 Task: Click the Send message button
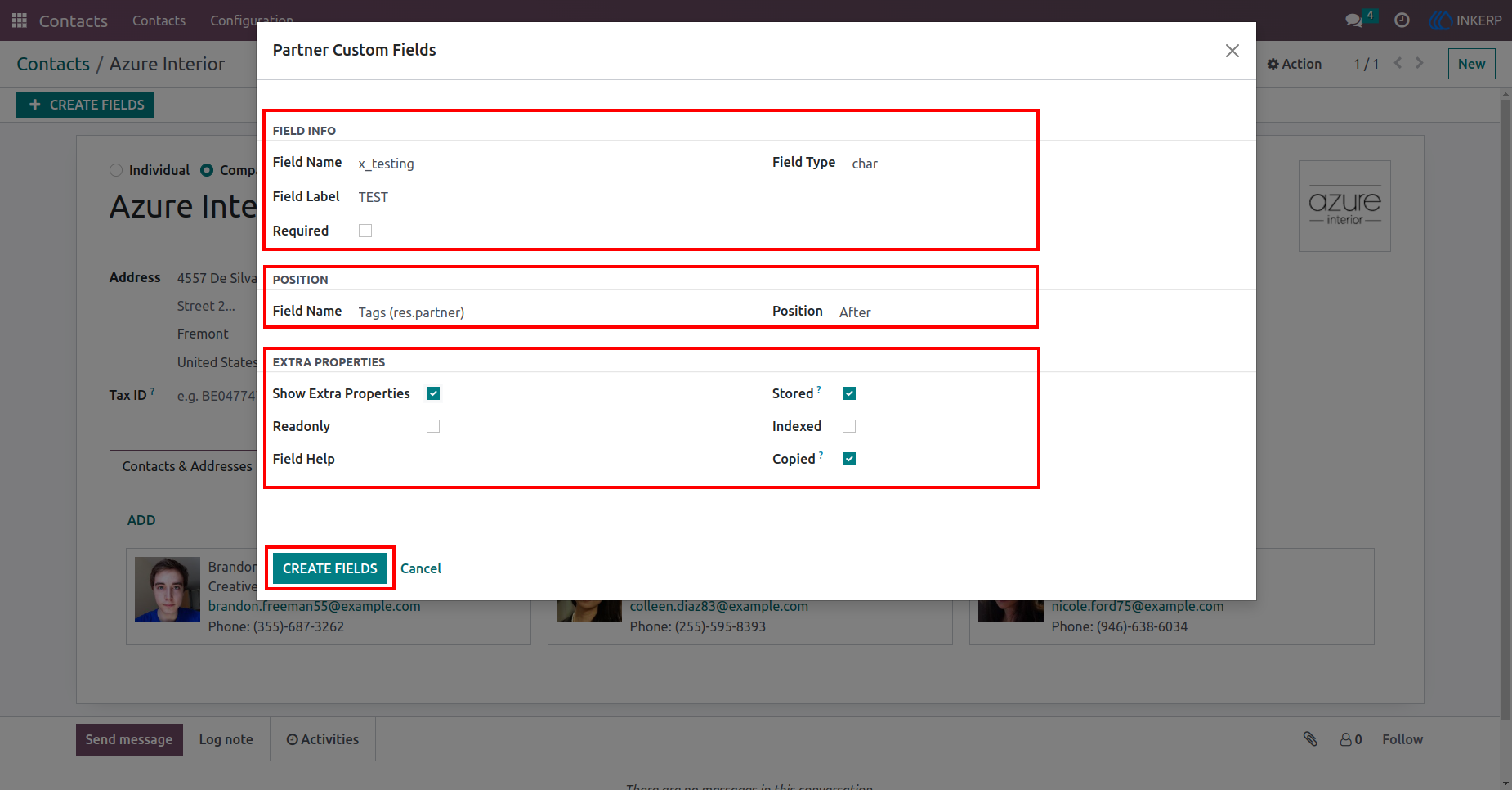[129, 739]
